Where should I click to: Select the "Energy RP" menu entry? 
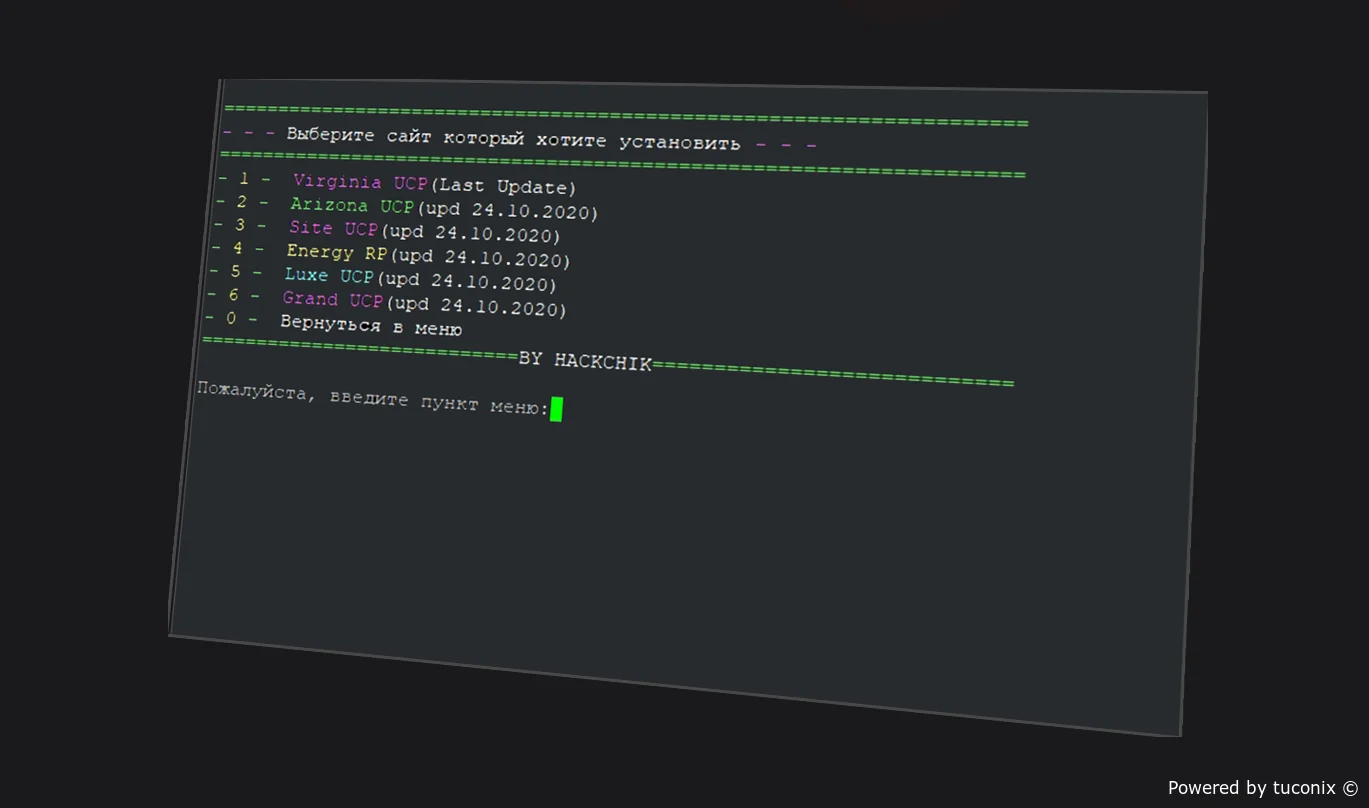click(x=336, y=253)
